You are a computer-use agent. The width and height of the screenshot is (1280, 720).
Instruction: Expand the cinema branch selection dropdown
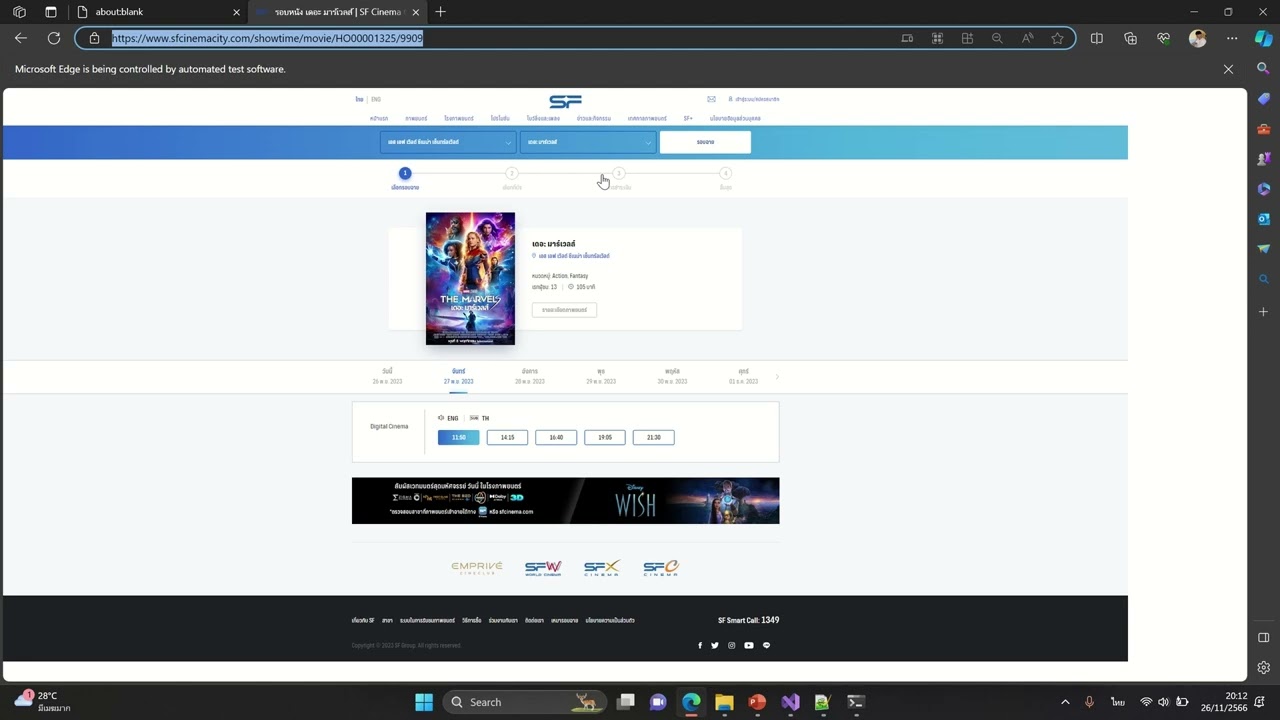(x=448, y=142)
